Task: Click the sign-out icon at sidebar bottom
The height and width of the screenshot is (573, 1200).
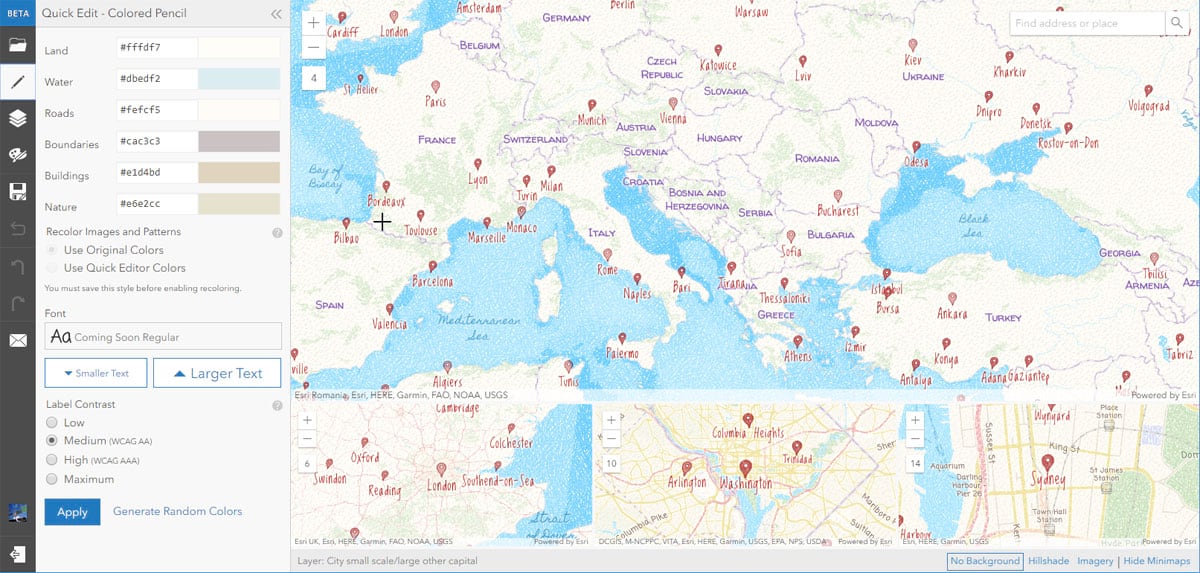Action: point(17,553)
